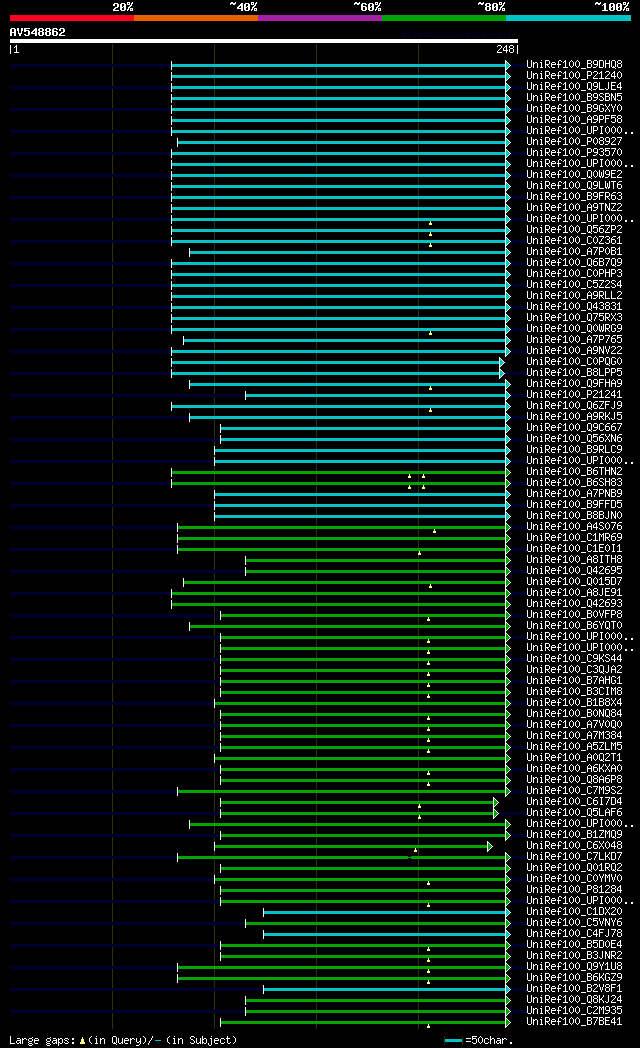Image resolution: width=640 pixels, height=1048 pixels.
Task: Click the UniRef100_Q6ZFJ9 label
Action: [x=574, y=405]
